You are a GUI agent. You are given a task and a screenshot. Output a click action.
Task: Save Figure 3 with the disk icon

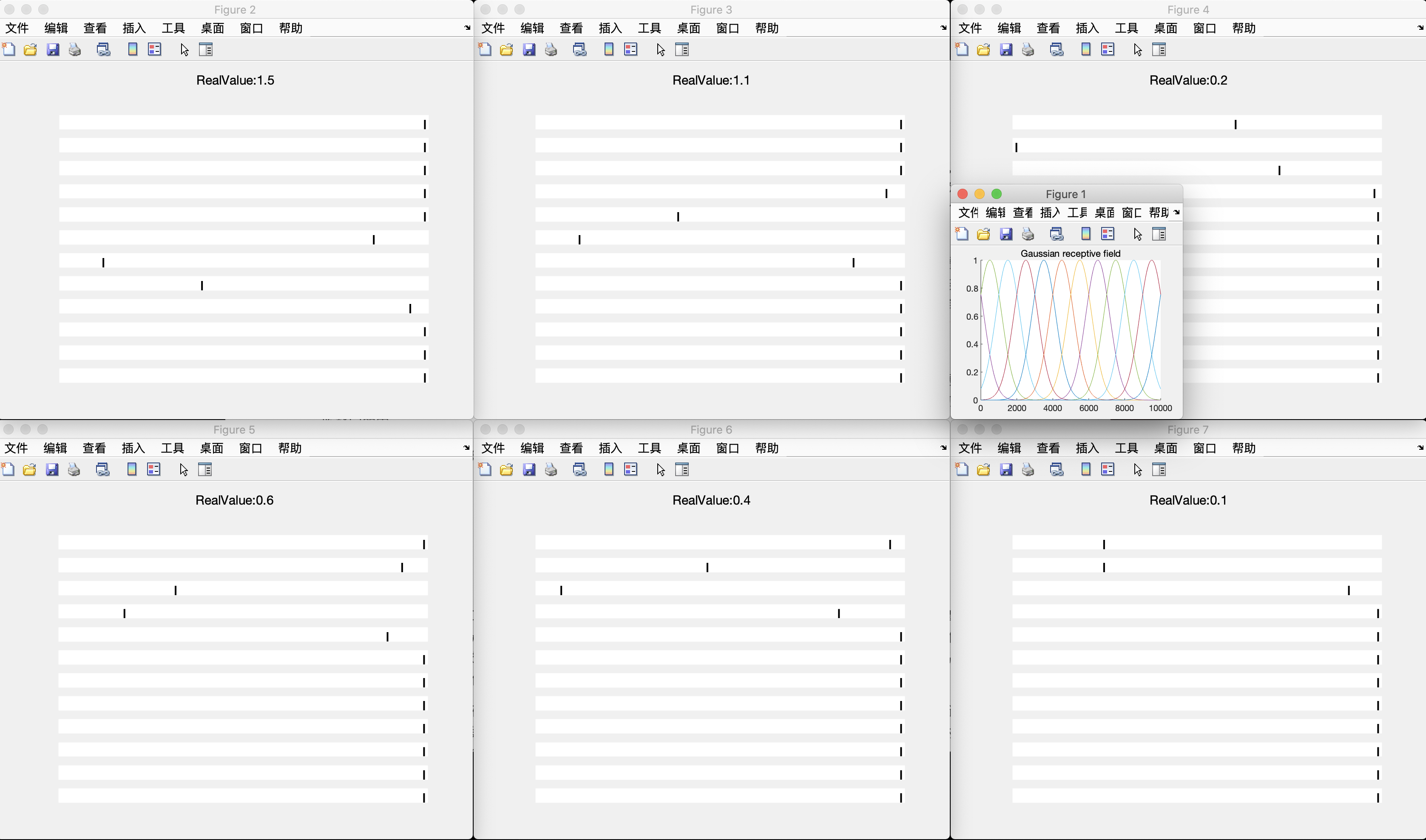(529, 50)
